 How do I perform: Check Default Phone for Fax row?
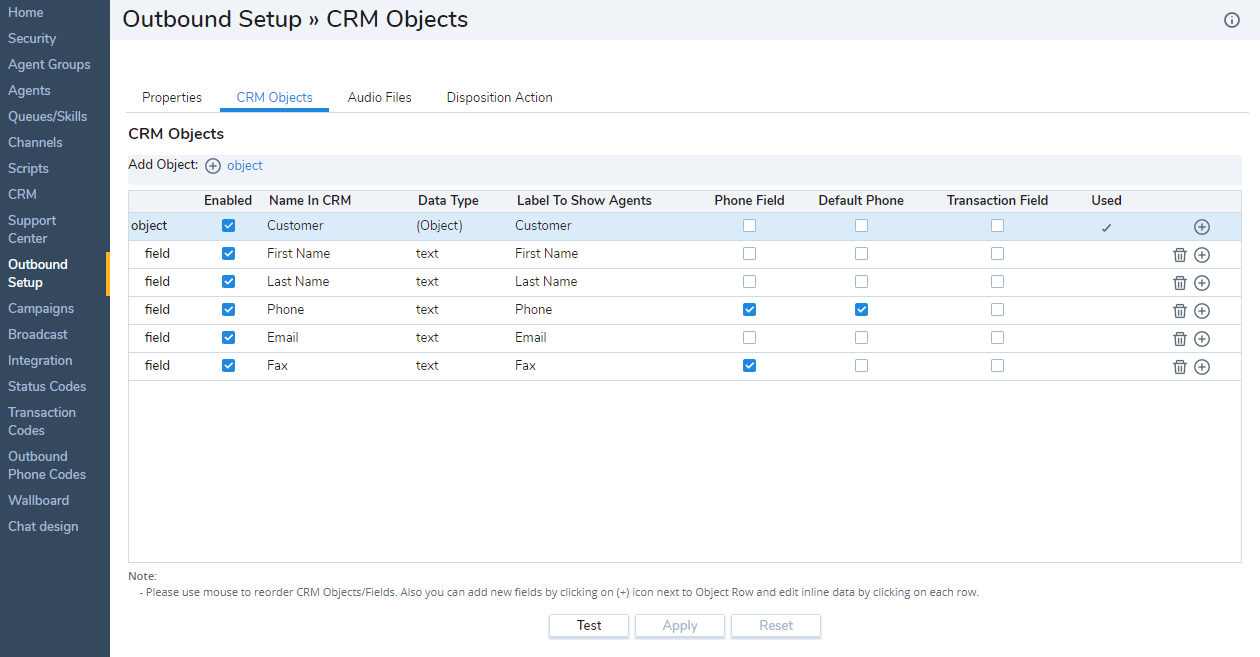(861, 366)
